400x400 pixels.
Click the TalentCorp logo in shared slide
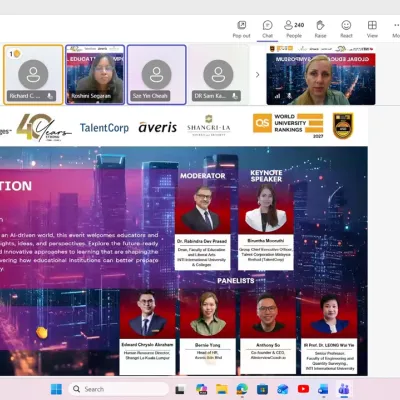click(x=104, y=128)
